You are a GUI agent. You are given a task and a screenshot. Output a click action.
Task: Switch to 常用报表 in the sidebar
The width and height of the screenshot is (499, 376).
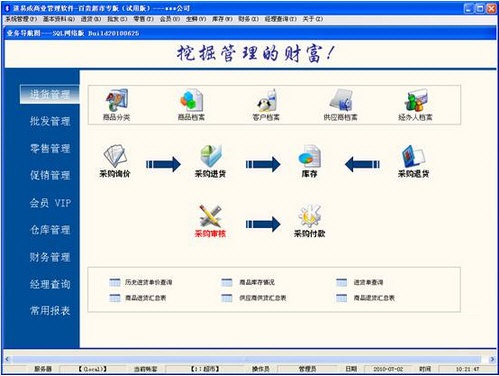[50, 311]
